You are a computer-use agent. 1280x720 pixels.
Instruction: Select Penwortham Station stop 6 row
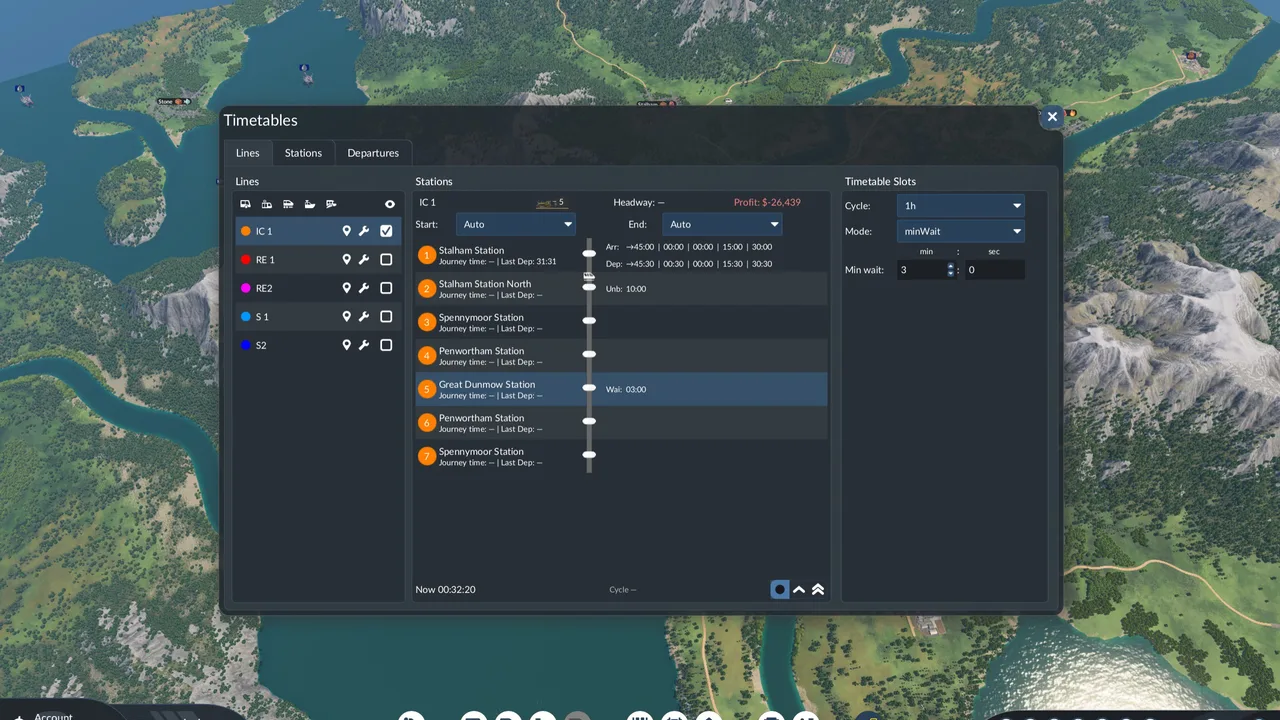coord(621,423)
